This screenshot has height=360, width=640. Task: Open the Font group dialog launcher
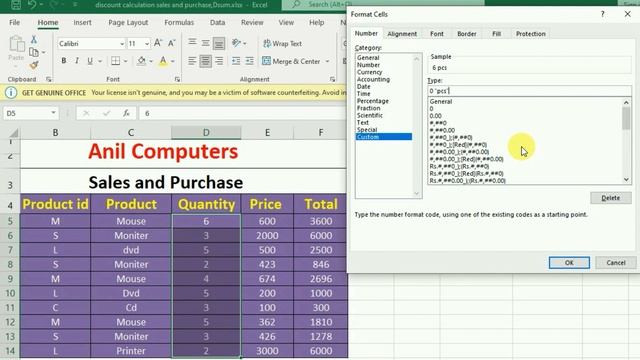[177, 79]
